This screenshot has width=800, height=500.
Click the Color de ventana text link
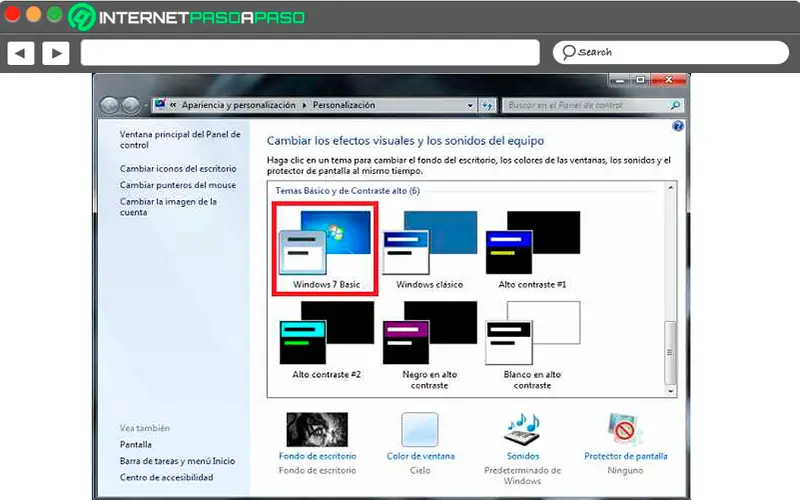pyautogui.click(x=420, y=456)
